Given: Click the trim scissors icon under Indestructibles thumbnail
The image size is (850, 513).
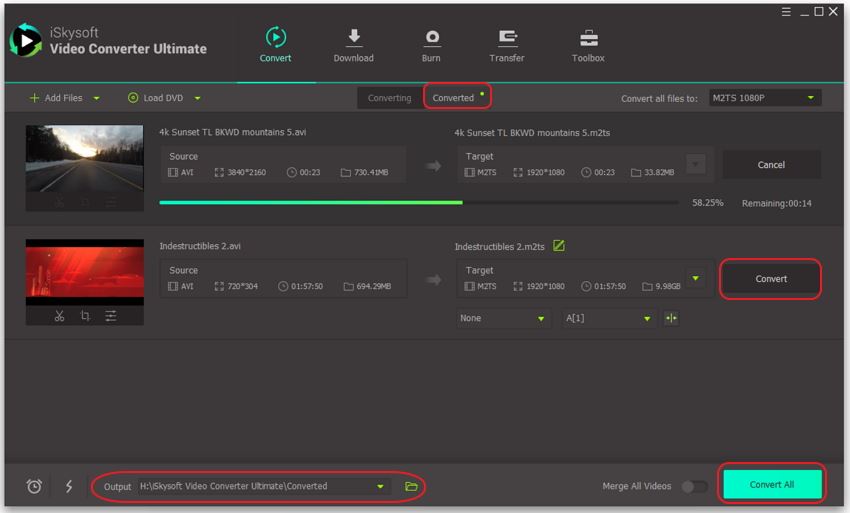Looking at the screenshot, I should pyautogui.click(x=59, y=316).
